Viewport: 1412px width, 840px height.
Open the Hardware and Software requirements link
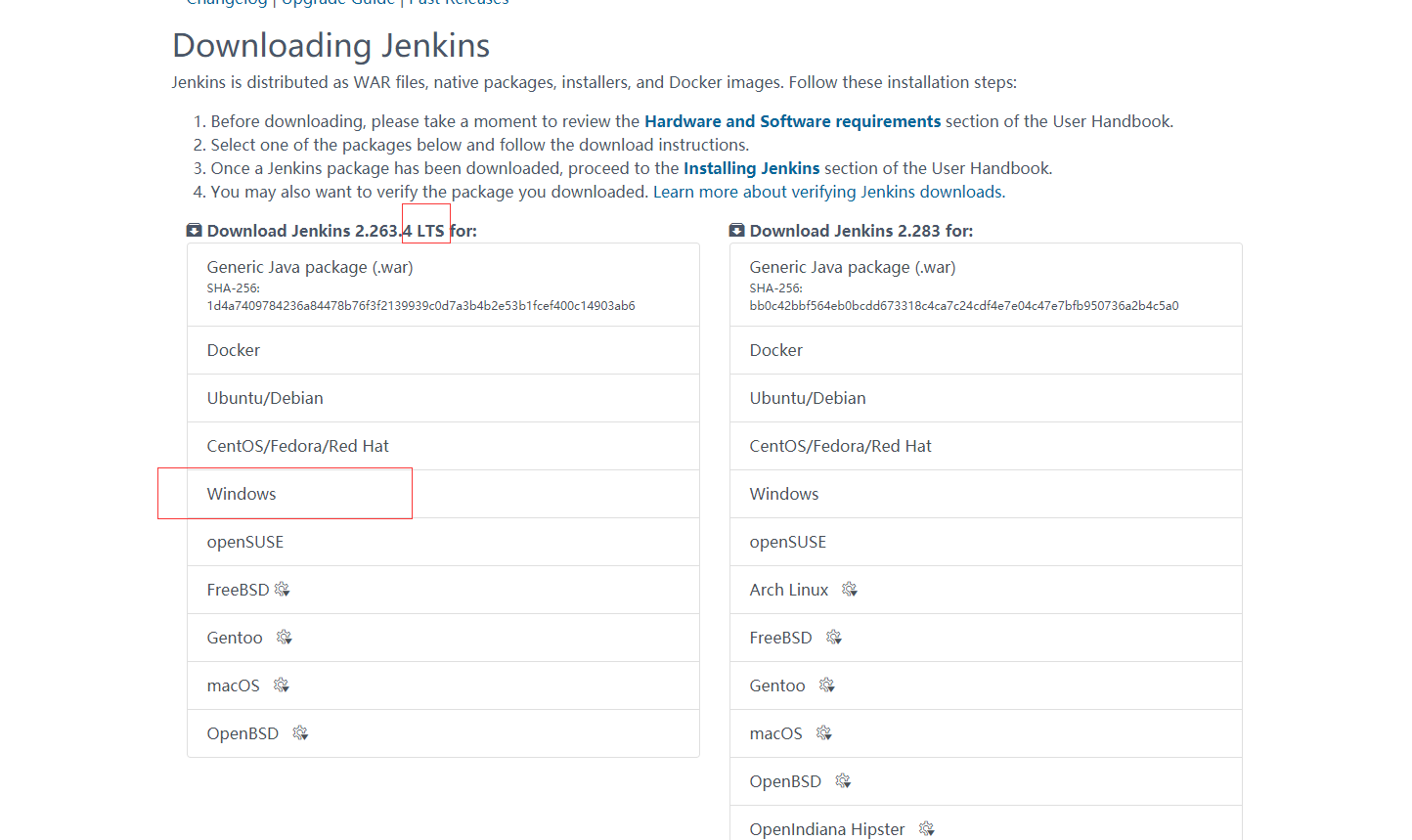pos(792,121)
